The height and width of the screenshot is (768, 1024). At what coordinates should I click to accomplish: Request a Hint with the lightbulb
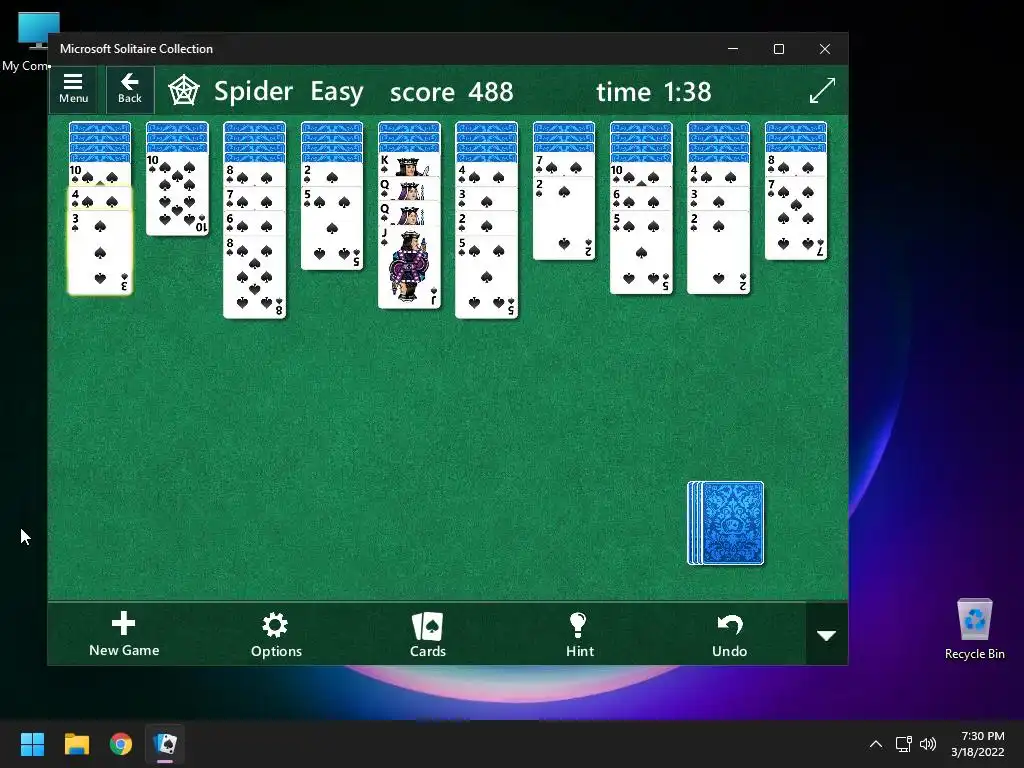579,634
